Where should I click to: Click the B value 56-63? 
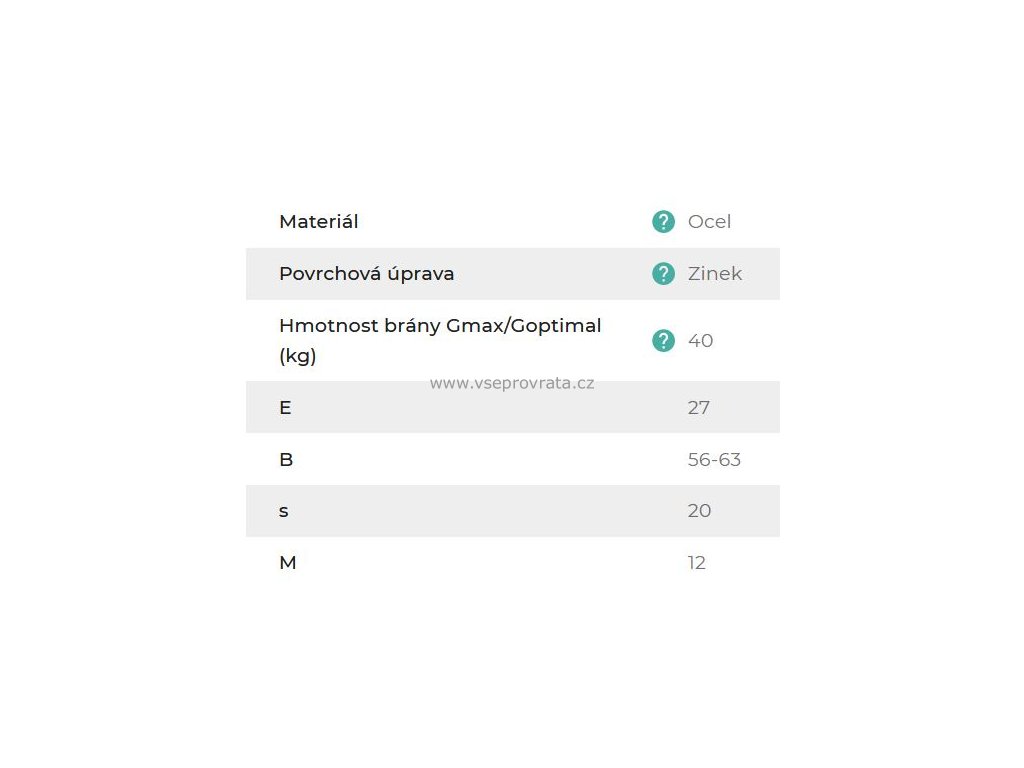click(714, 460)
